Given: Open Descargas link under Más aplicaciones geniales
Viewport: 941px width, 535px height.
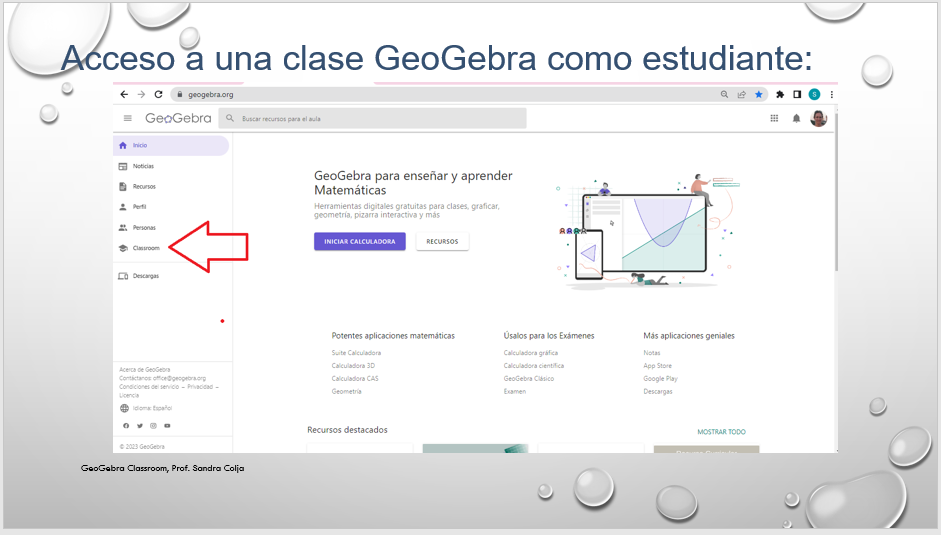Looking at the screenshot, I should tap(658, 391).
